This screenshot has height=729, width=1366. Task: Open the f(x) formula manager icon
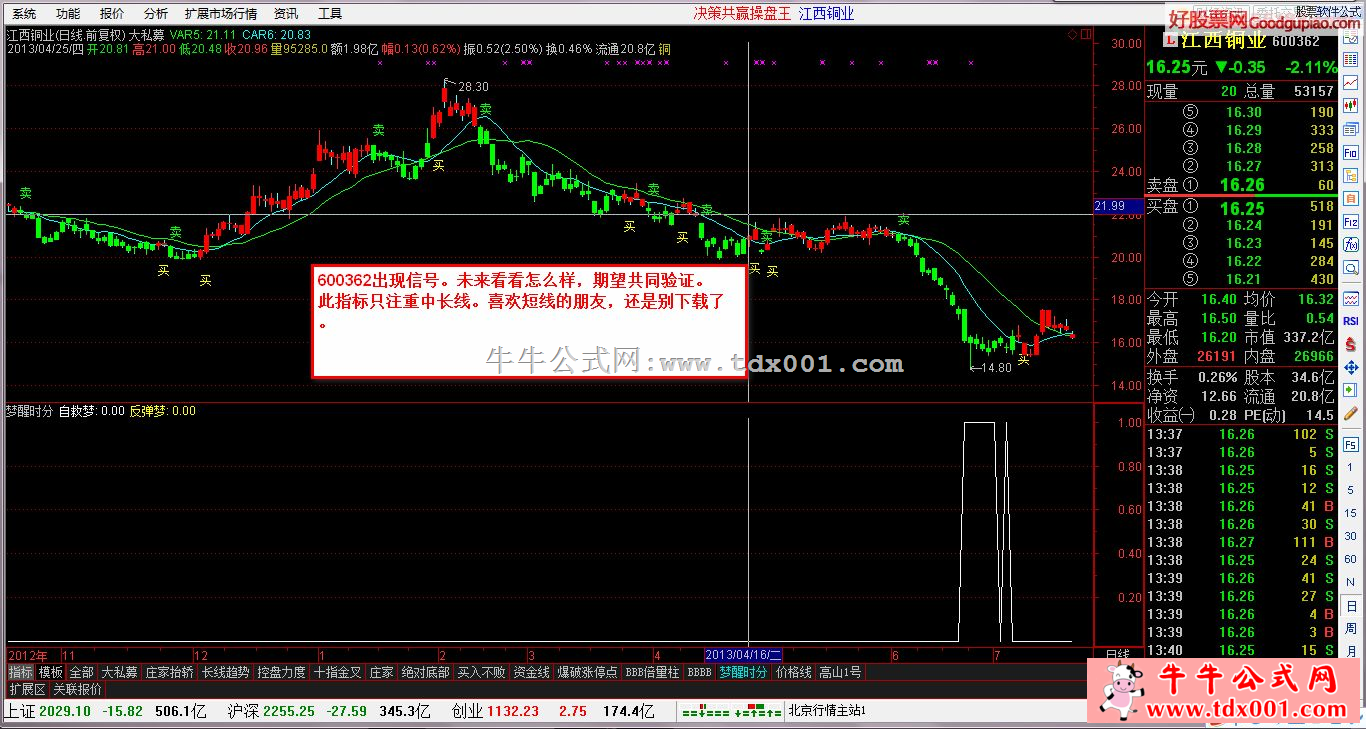coord(1350,245)
